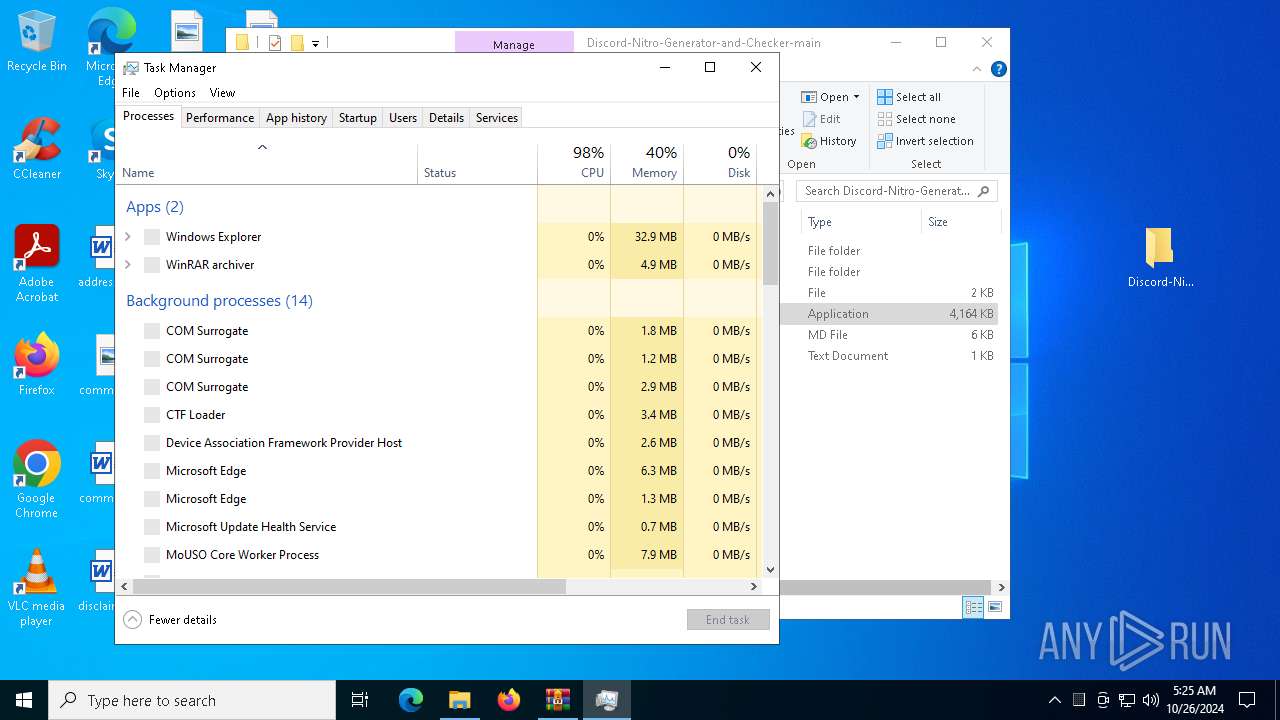Collapse the Explorer ribbon chevron
The image size is (1280, 720).
(x=977, y=69)
